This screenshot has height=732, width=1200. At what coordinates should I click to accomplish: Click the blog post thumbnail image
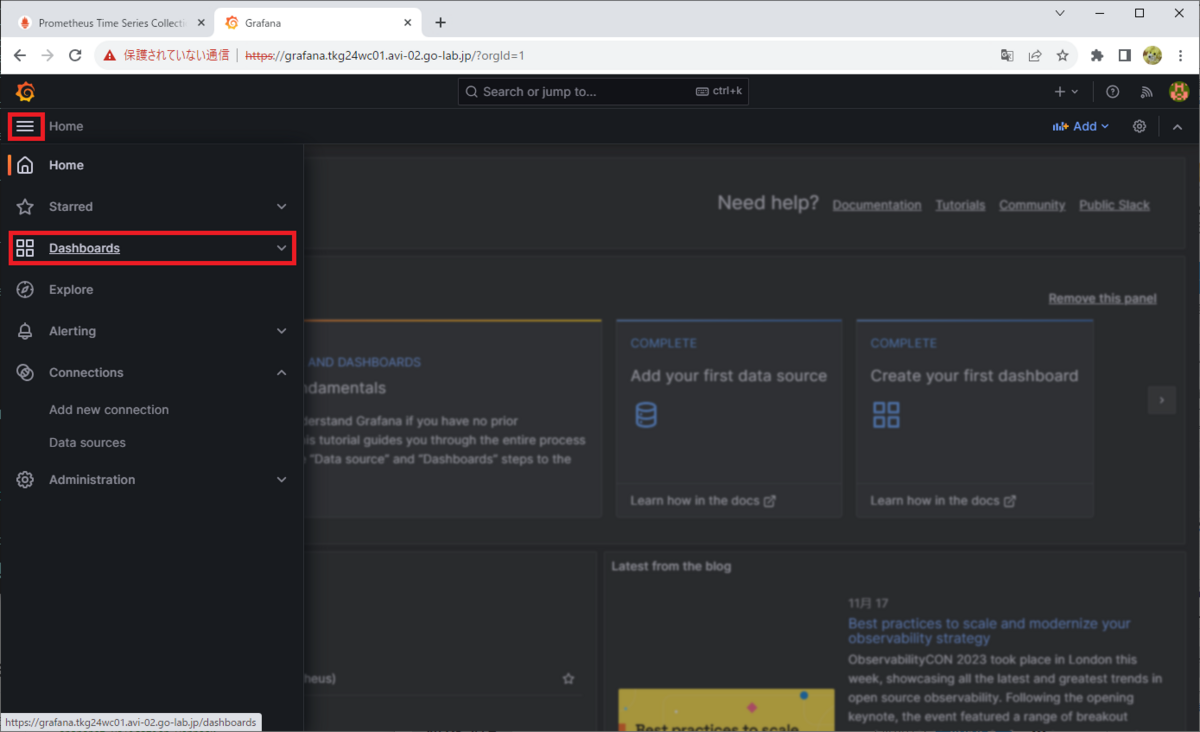pos(726,710)
